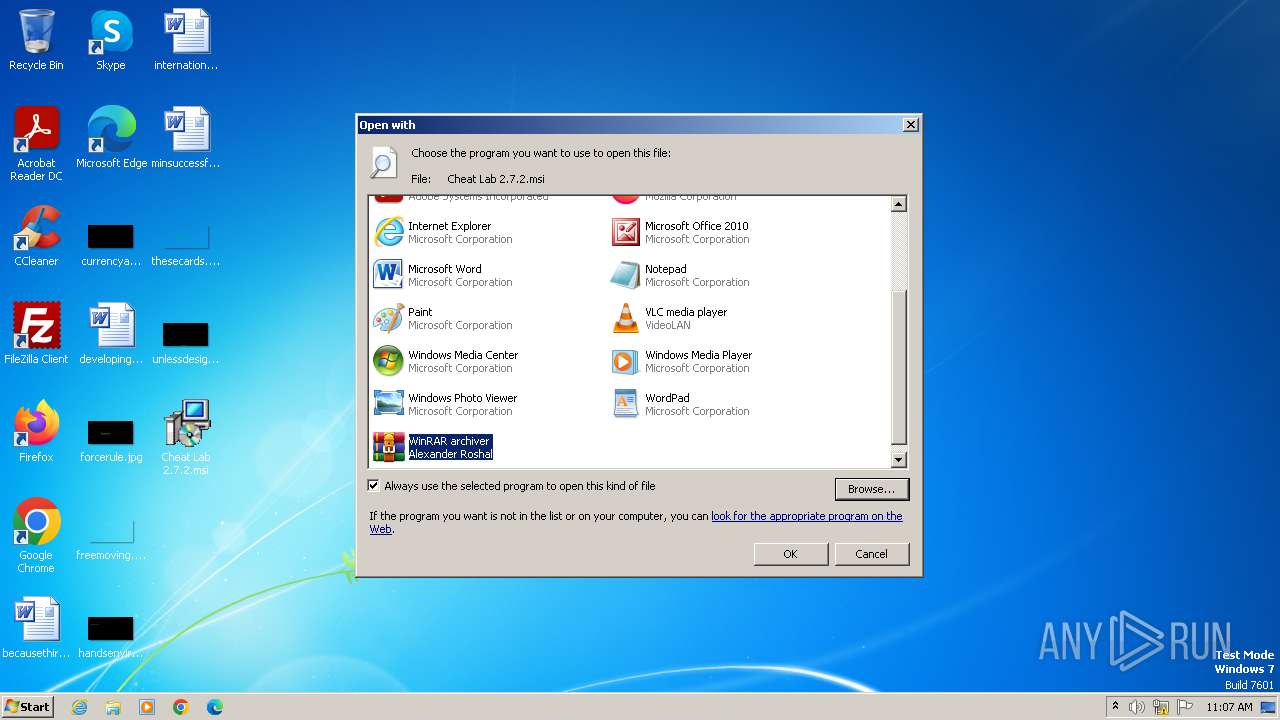Select Windows Media Center icon
Screen dimensions: 1280x720
[x=388, y=361]
